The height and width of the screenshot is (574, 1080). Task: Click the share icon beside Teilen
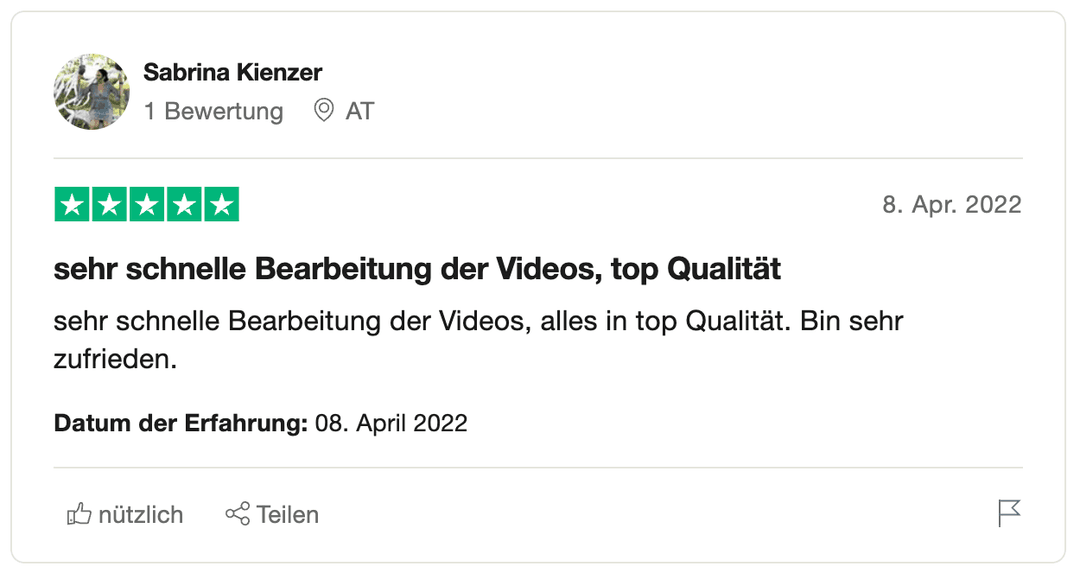point(237,515)
